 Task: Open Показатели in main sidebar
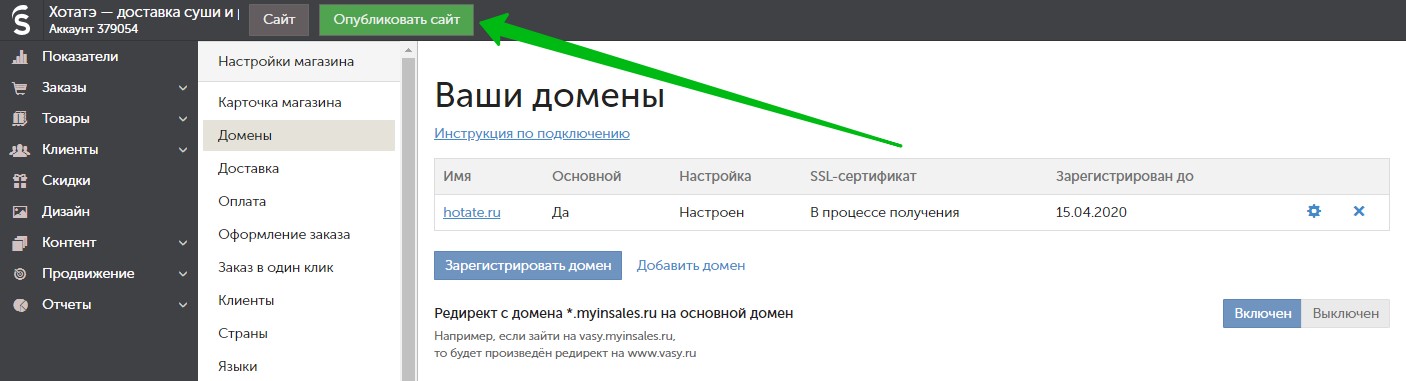click(x=80, y=57)
